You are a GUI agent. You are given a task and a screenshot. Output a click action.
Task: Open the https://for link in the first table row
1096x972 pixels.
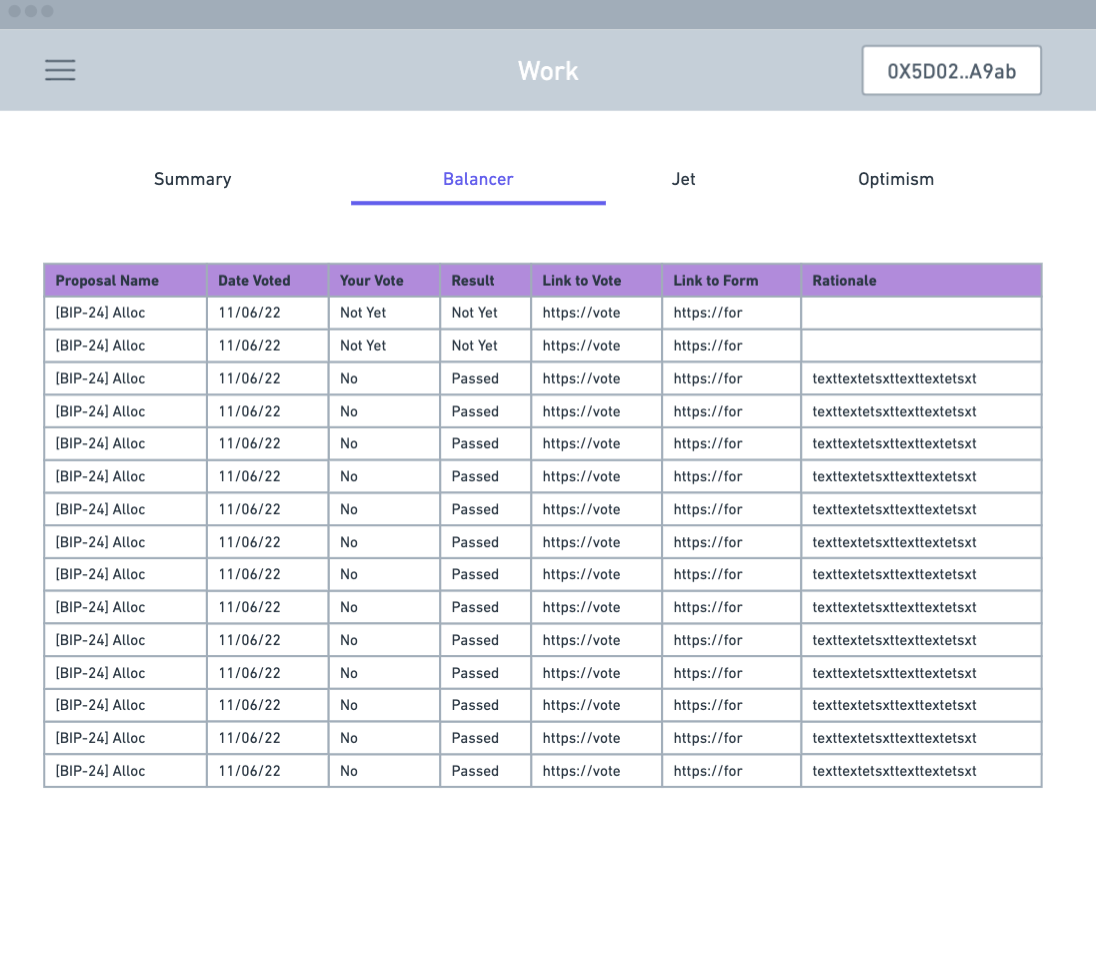click(x=707, y=313)
